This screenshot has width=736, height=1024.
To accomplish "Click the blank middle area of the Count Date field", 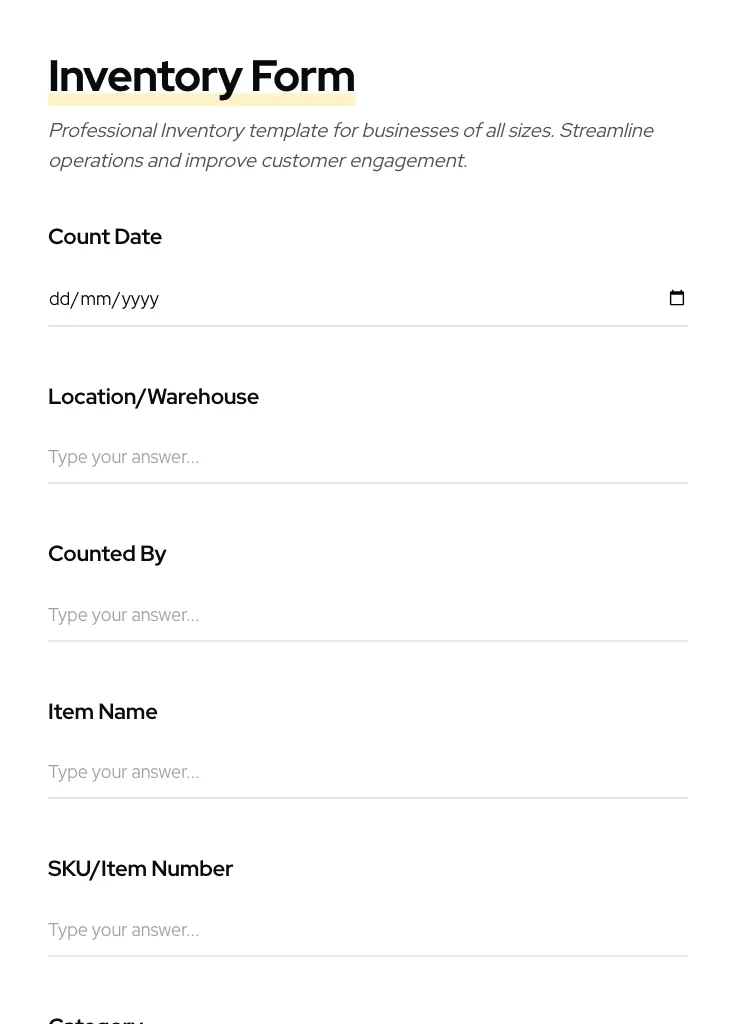I will point(400,299).
